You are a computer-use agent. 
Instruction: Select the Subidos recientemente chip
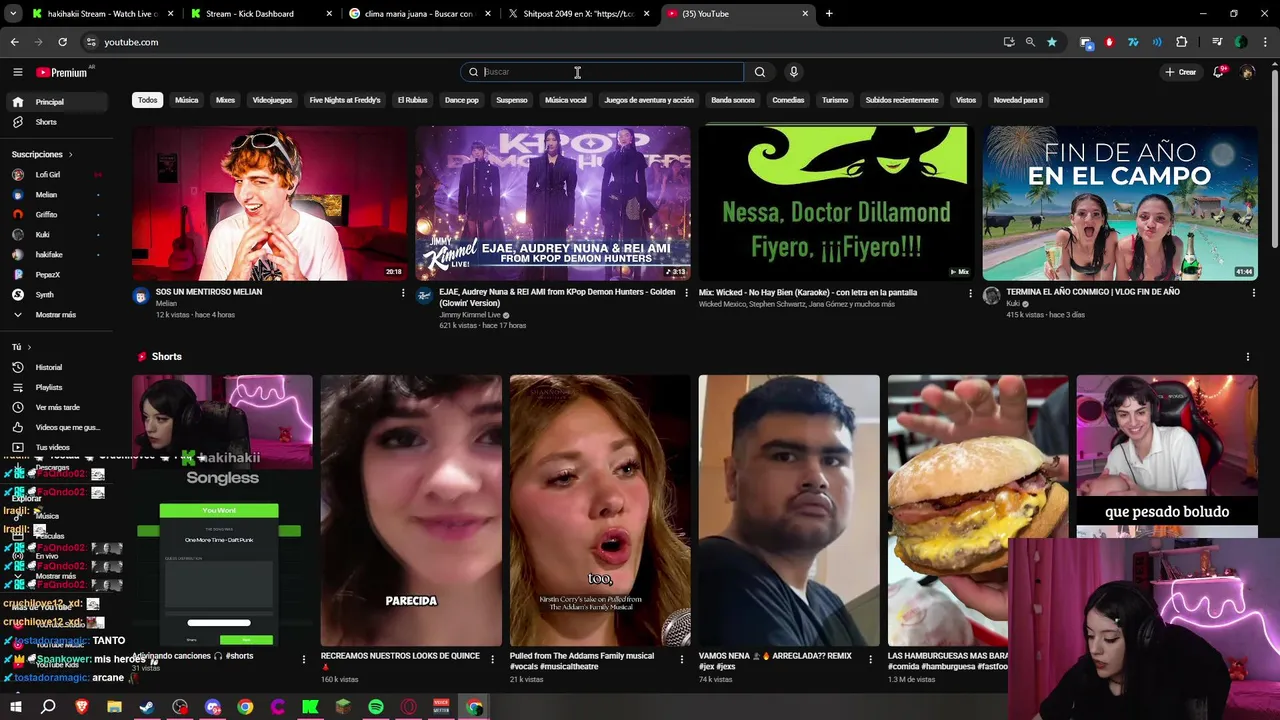(902, 100)
